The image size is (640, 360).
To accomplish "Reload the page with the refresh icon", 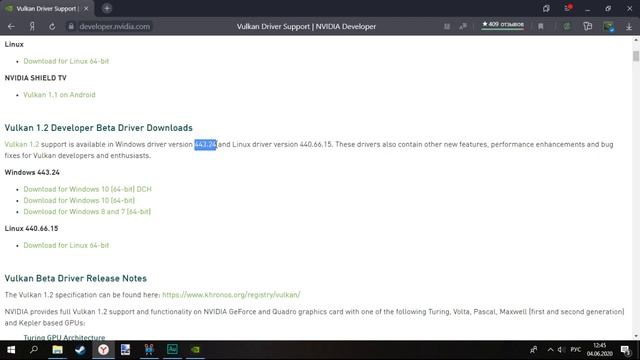I will click(52, 27).
